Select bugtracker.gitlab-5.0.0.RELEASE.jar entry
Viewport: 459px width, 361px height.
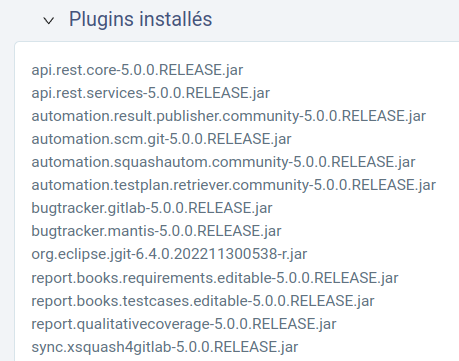(152, 208)
